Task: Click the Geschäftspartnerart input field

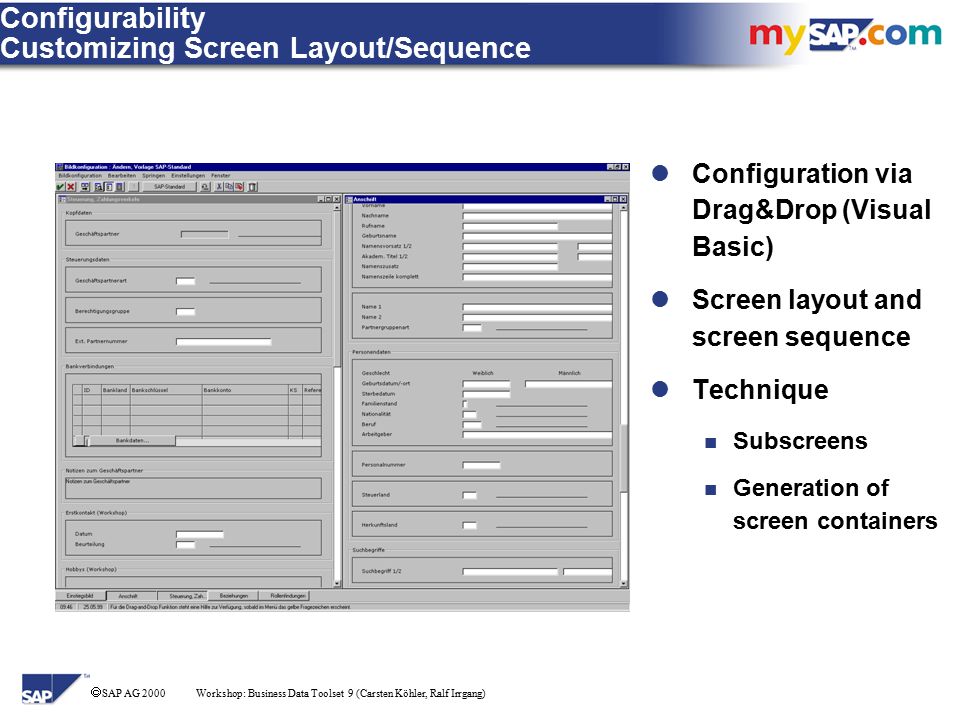Action: (186, 281)
